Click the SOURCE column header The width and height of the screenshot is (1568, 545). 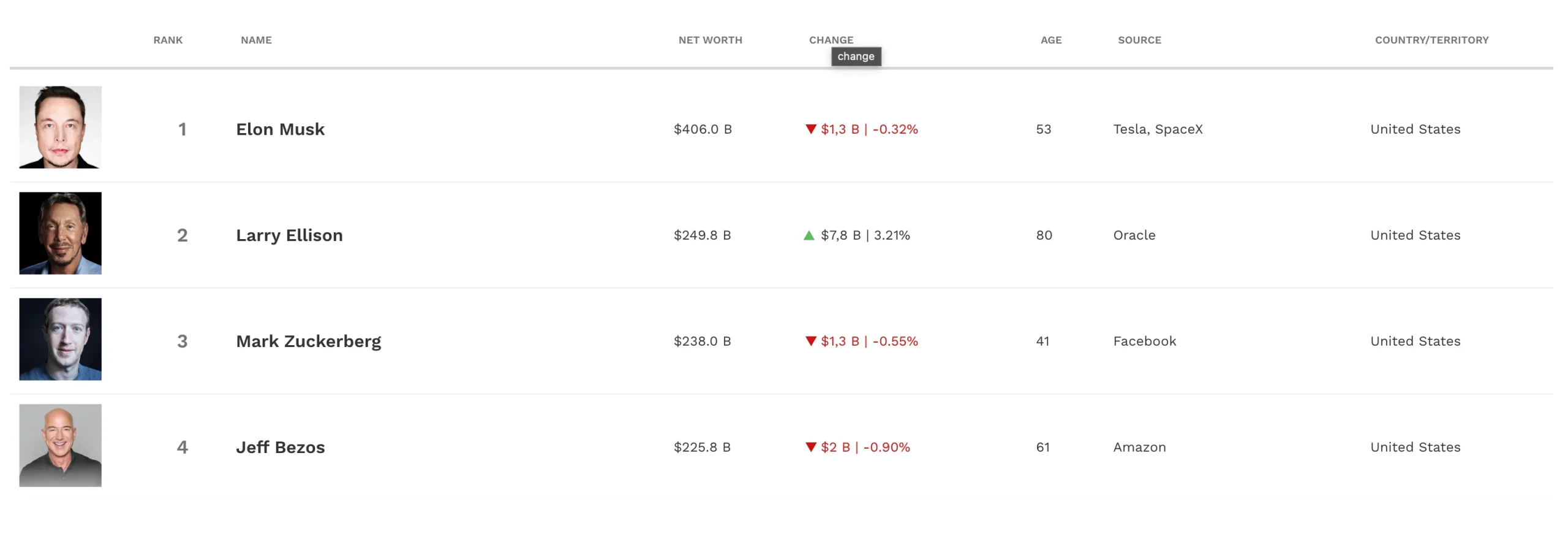(x=1139, y=40)
